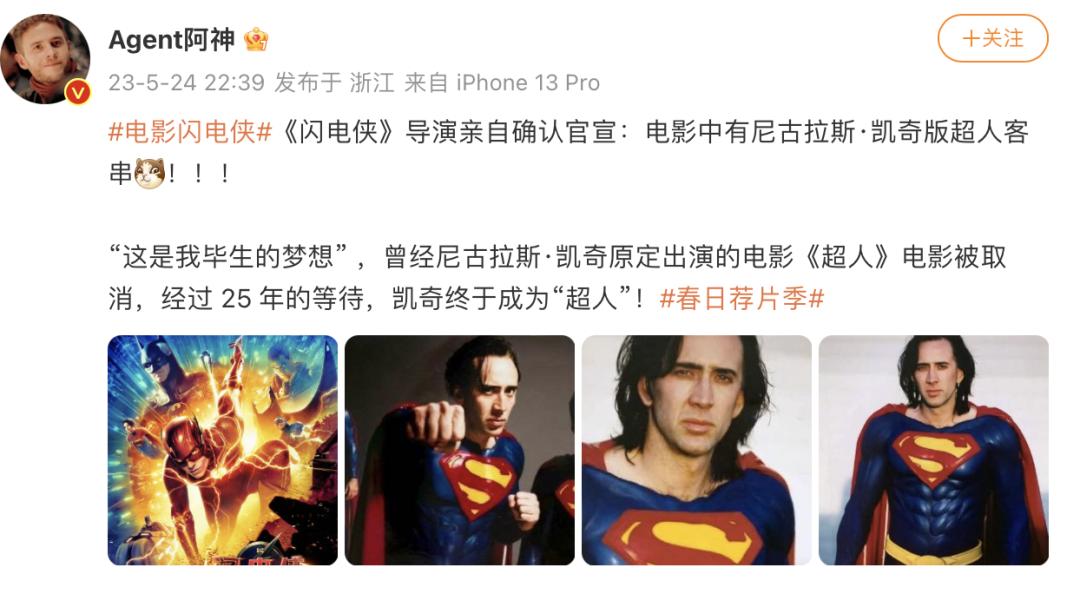Click the orange verified V badge
Viewport: 1080px width, 594px height.
point(78,92)
